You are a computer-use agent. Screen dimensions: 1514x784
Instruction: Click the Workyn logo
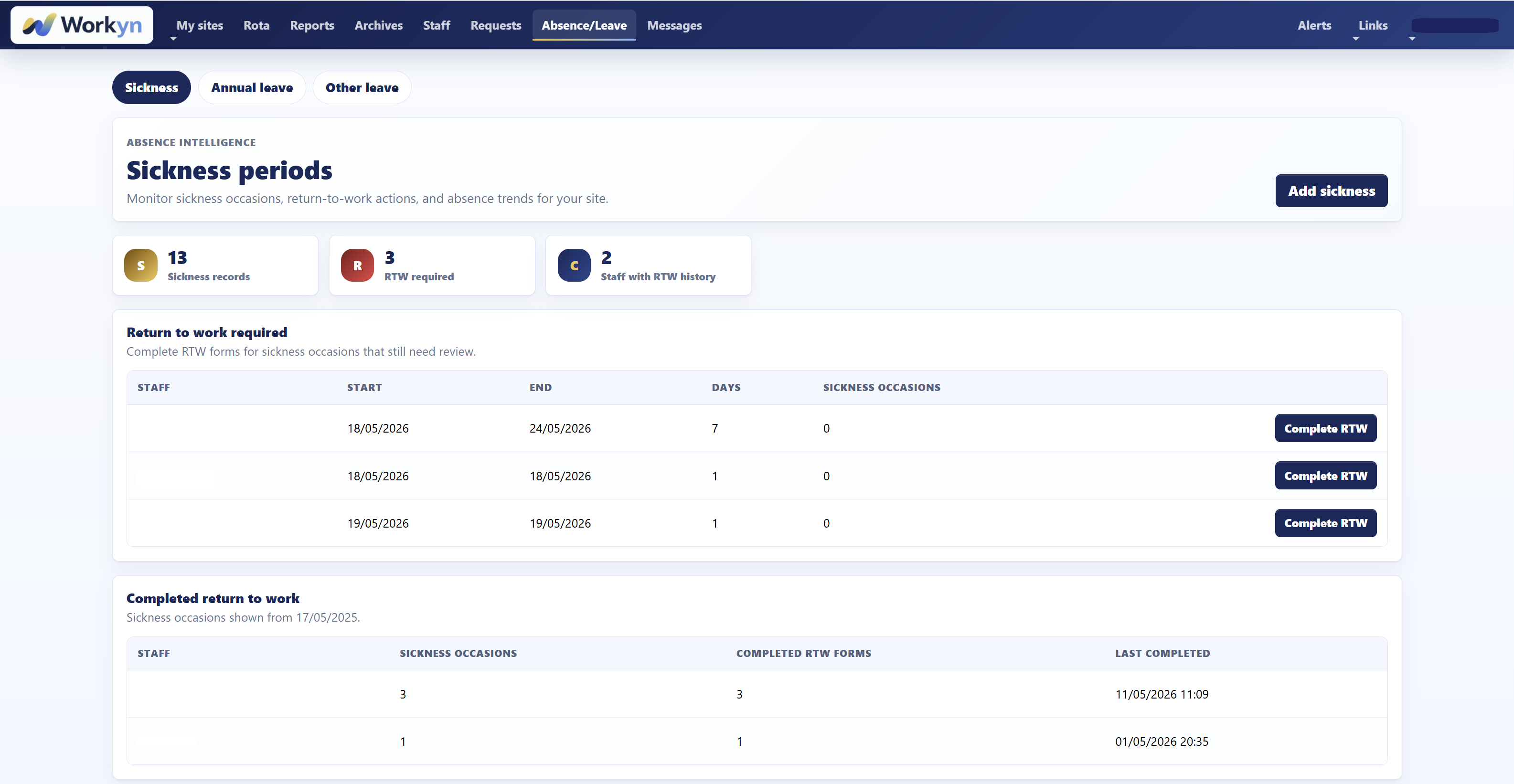pos(82,25)
